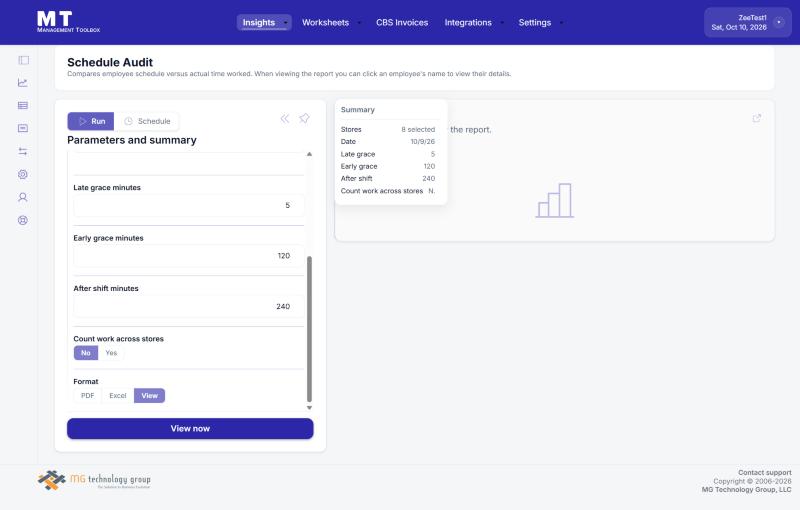
Task: Click the bar chart placeholder graphic
Action: (555, 200)
